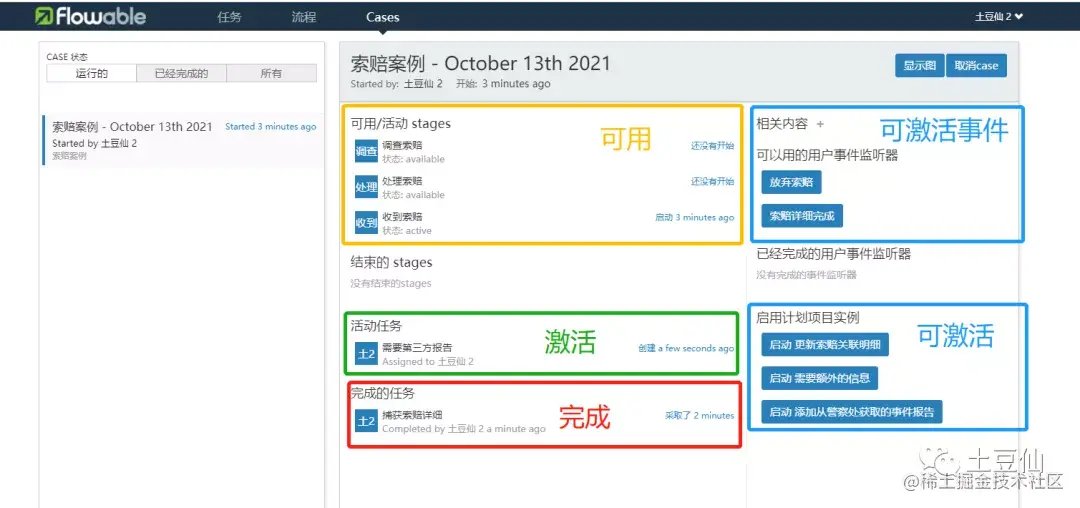
Task: Add related content with the plus icon
Action: [x=820, y=125]
